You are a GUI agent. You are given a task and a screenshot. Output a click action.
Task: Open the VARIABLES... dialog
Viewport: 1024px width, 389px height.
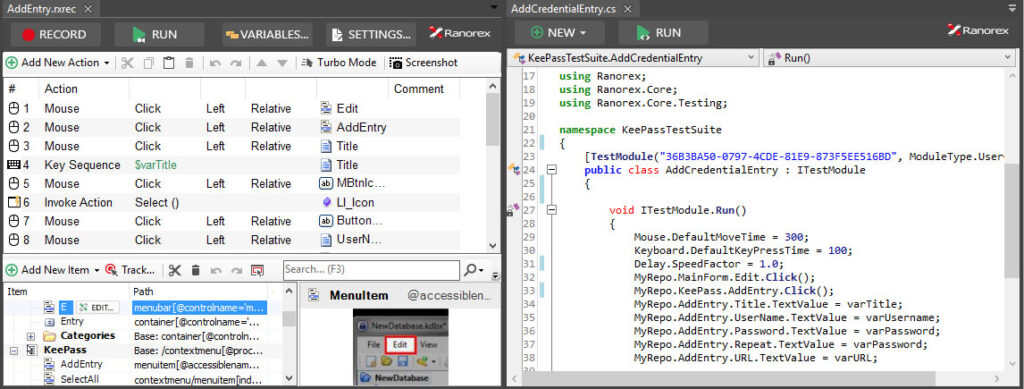(267, 35)
